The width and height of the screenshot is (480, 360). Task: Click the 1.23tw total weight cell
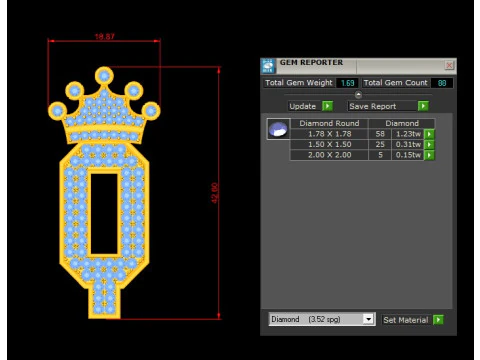coord(408,134)
